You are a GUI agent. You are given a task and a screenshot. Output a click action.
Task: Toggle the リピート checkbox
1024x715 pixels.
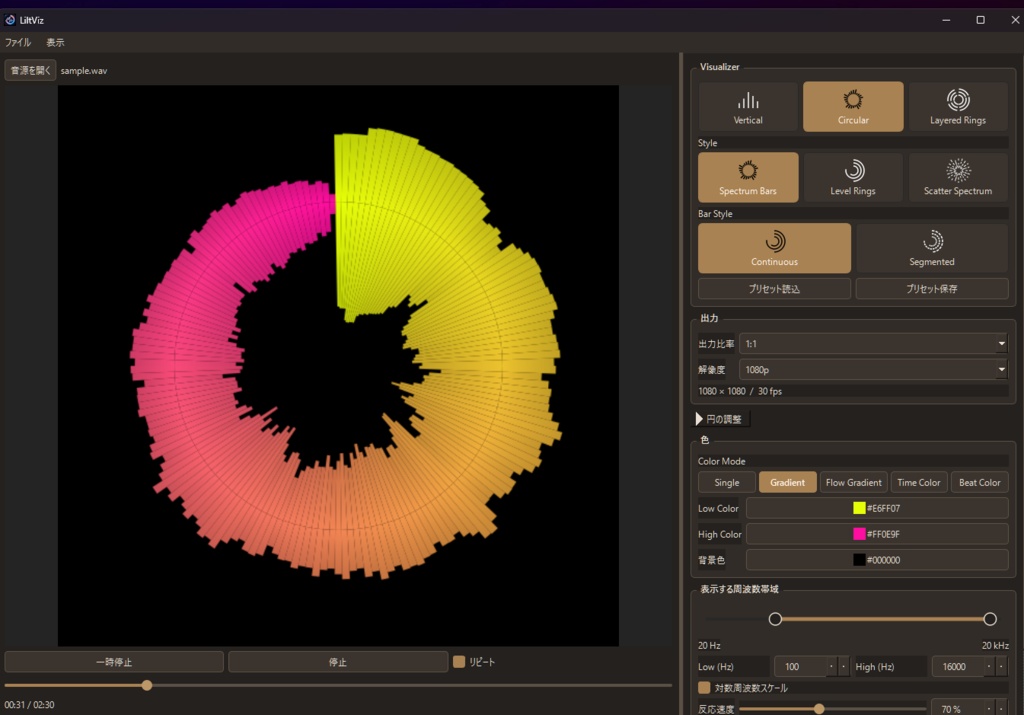(459, 661)
